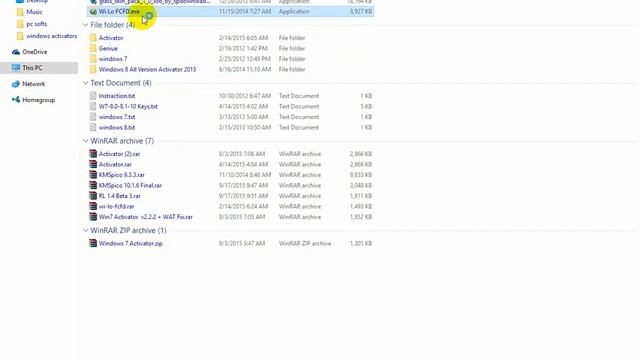Select the 'KMSpico 9.3.3.rar' file name
Viewport: 640px width, 360px height.
coord(122,175)
